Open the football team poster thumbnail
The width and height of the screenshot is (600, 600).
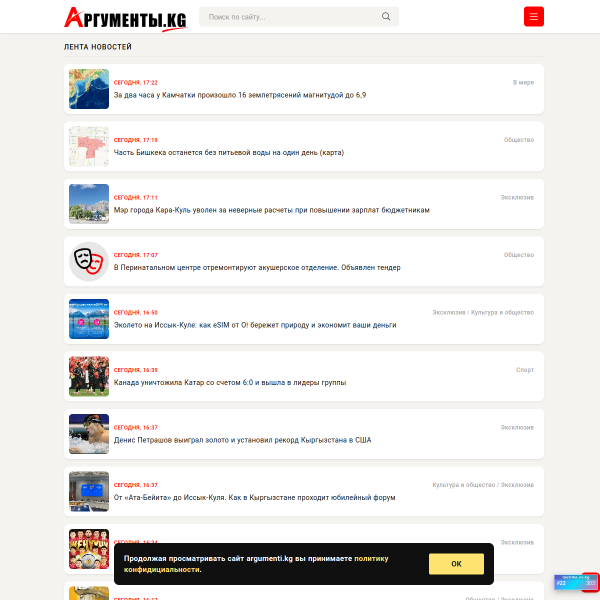pyautogui.click(x=89, y=549)
